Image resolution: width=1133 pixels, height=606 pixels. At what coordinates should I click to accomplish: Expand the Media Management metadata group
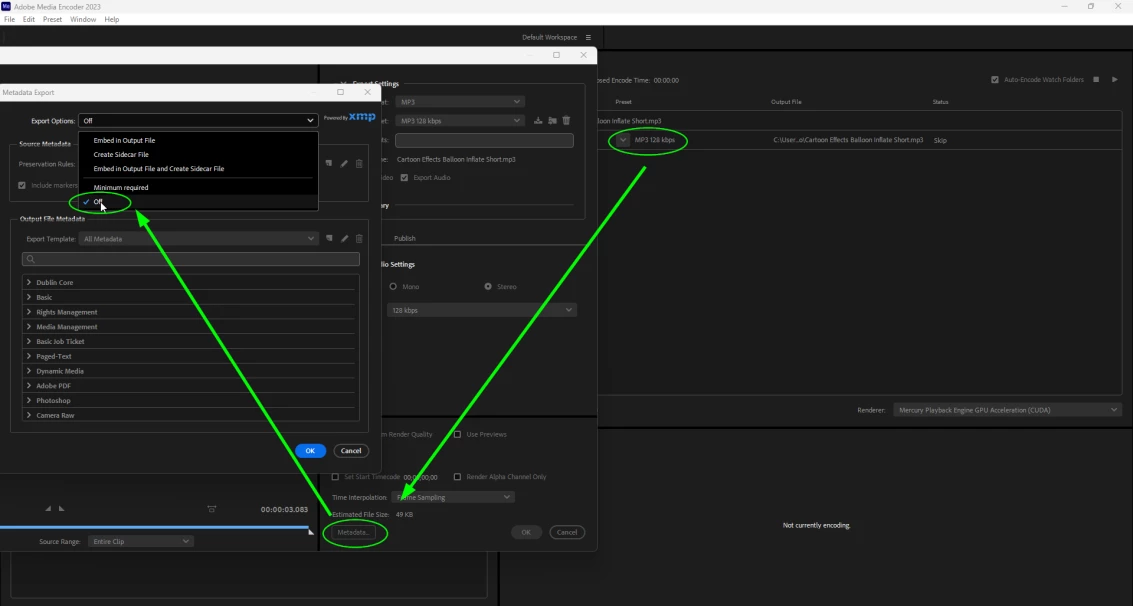[29, 326]
